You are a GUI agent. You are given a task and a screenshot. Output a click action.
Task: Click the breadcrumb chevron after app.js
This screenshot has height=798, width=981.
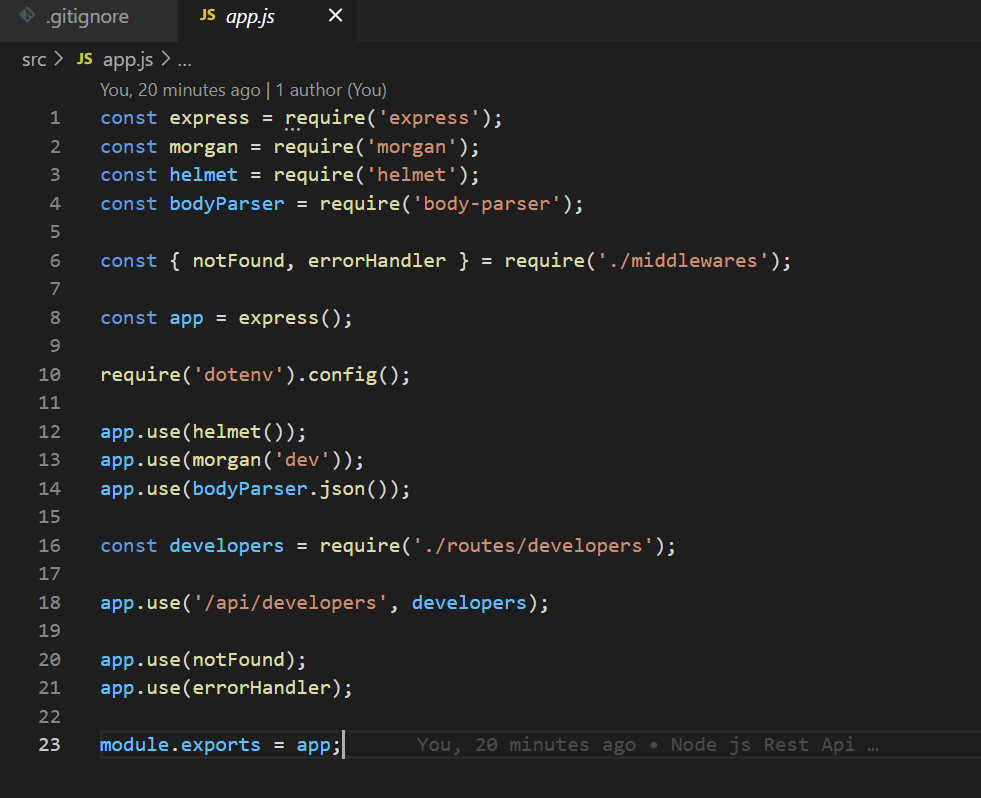165,60
